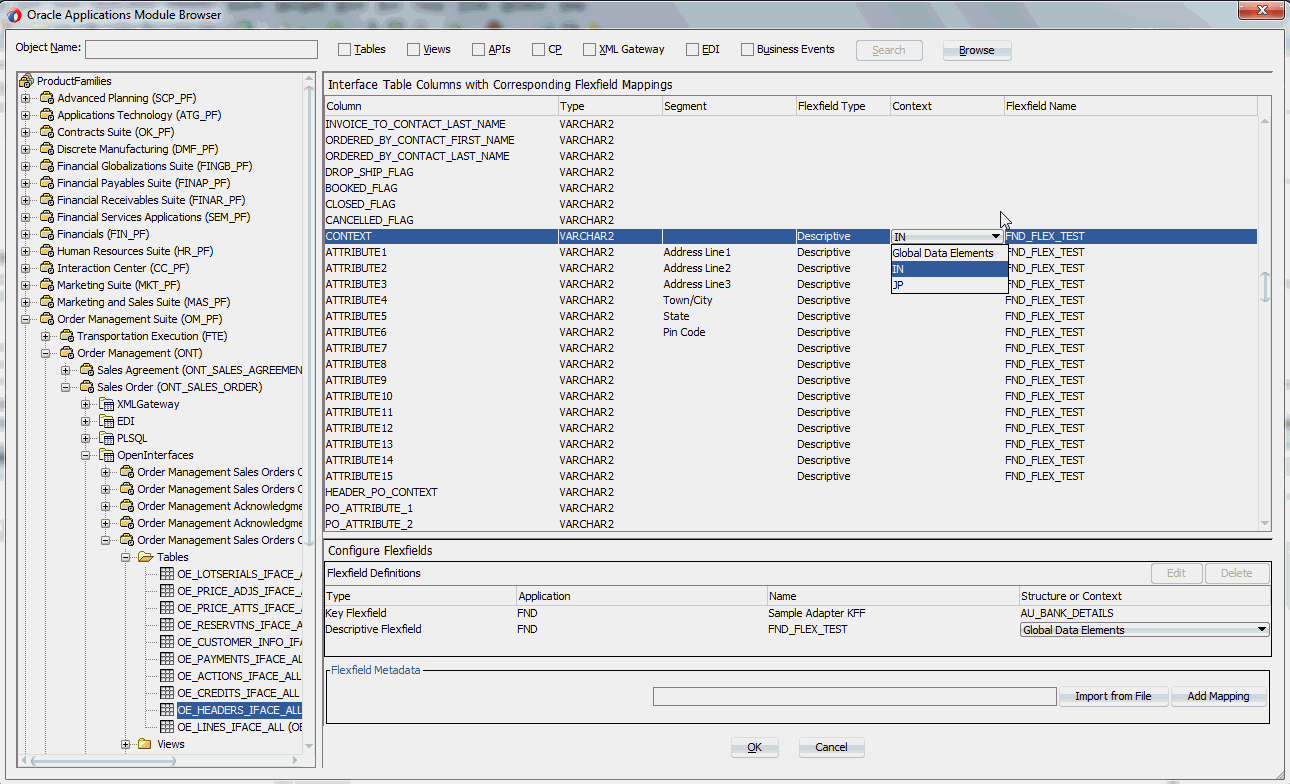Click the OE_HEADERS_IFACE_ALL table icon
The width and height of the screenshot is (1290, 784).
click(x=167, y=710)
